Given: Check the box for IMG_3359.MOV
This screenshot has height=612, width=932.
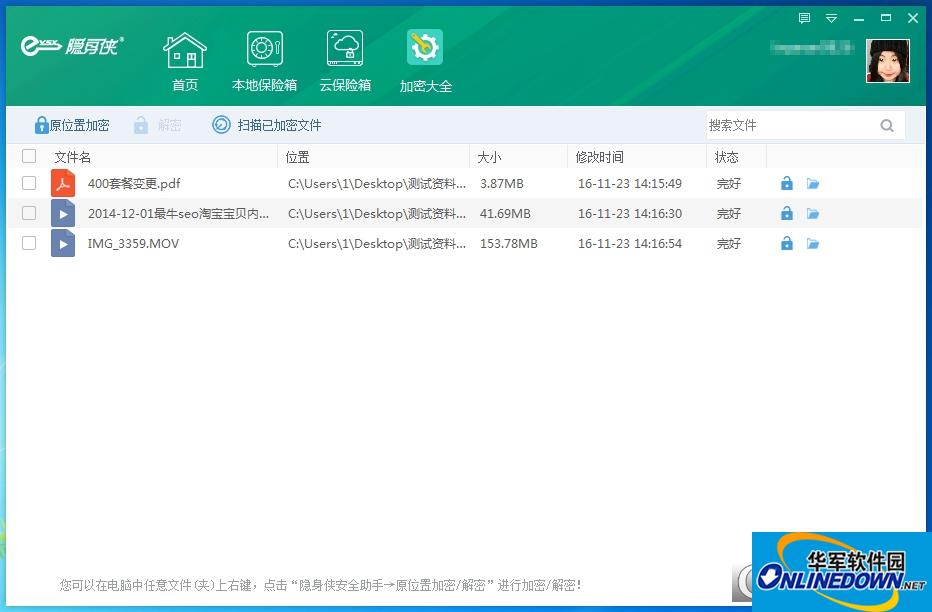Looking at the screenshot, I should tap(29, 243).
